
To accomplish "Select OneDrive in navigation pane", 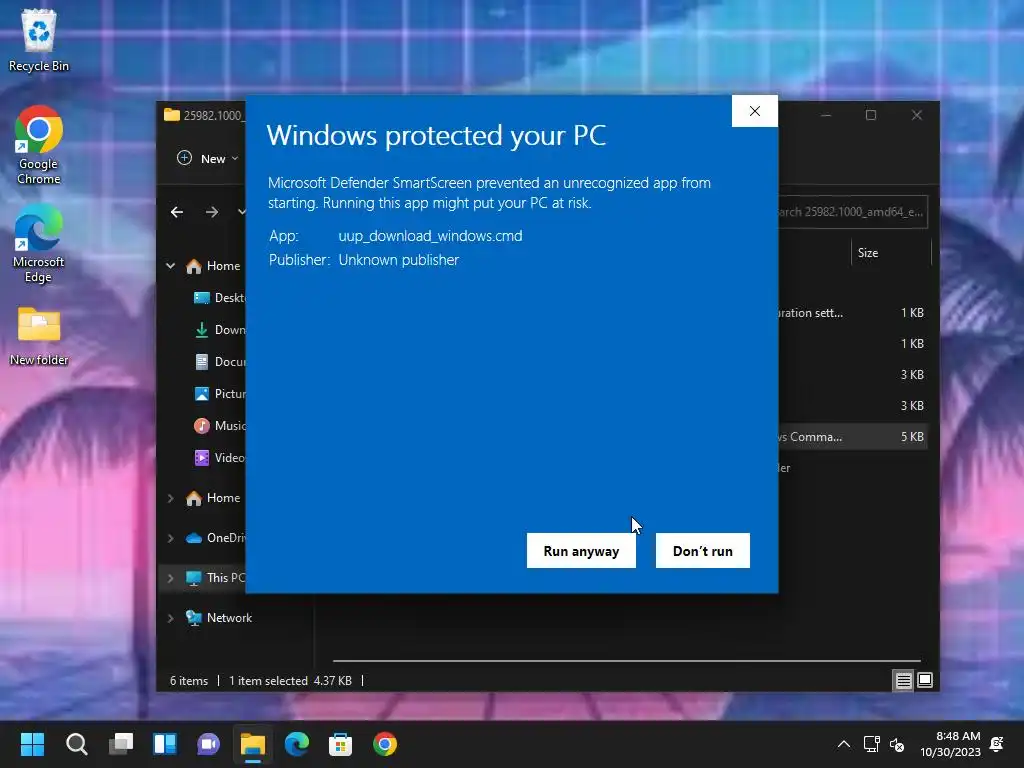I will pyautogui.click(x=216, y=538).
